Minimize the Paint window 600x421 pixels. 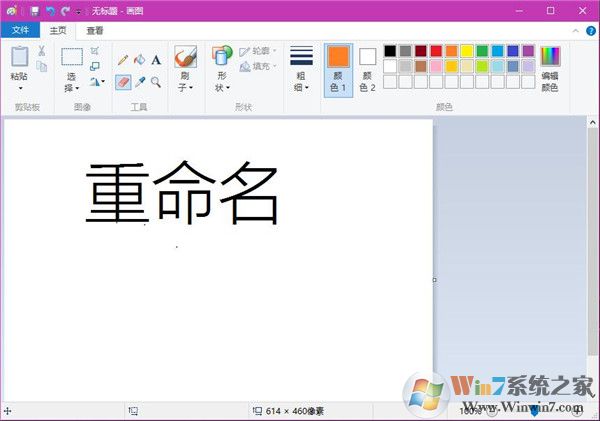(519, 11)
